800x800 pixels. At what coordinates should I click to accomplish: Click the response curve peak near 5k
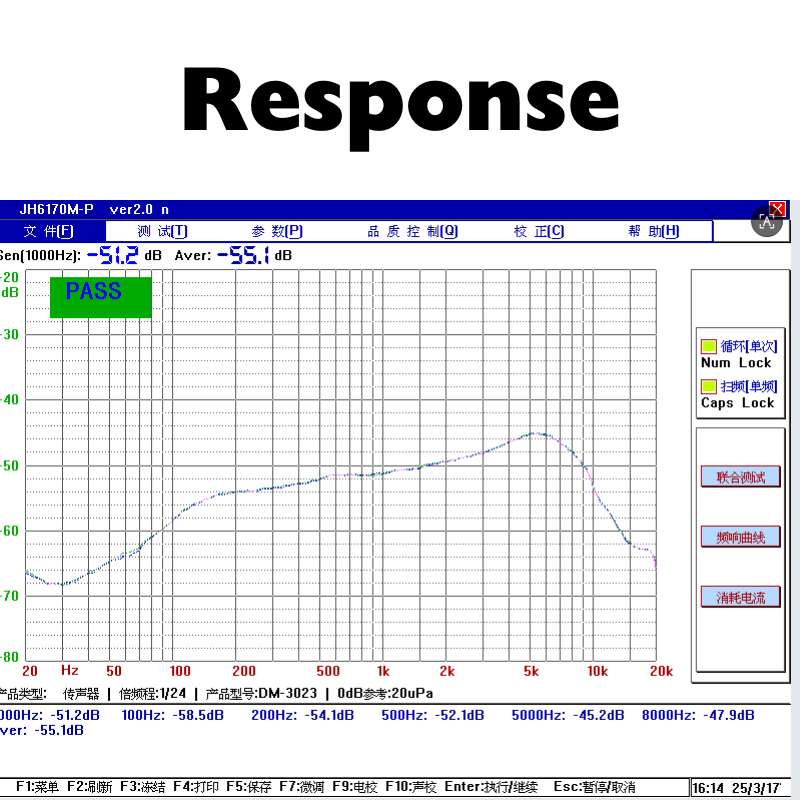pyautogui.click(x=536, y=433)
